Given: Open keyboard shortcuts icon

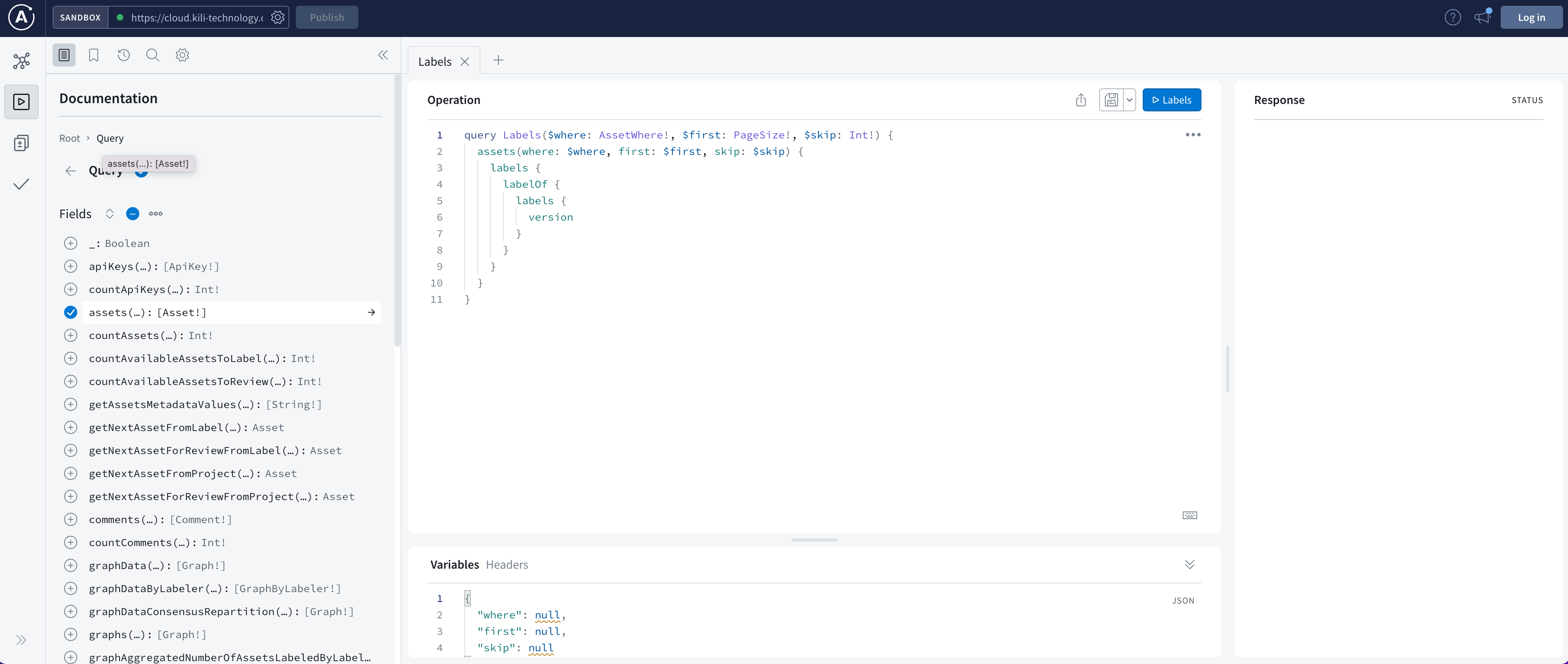Looking at the screenshot, I should click(x=1190, y=516).
